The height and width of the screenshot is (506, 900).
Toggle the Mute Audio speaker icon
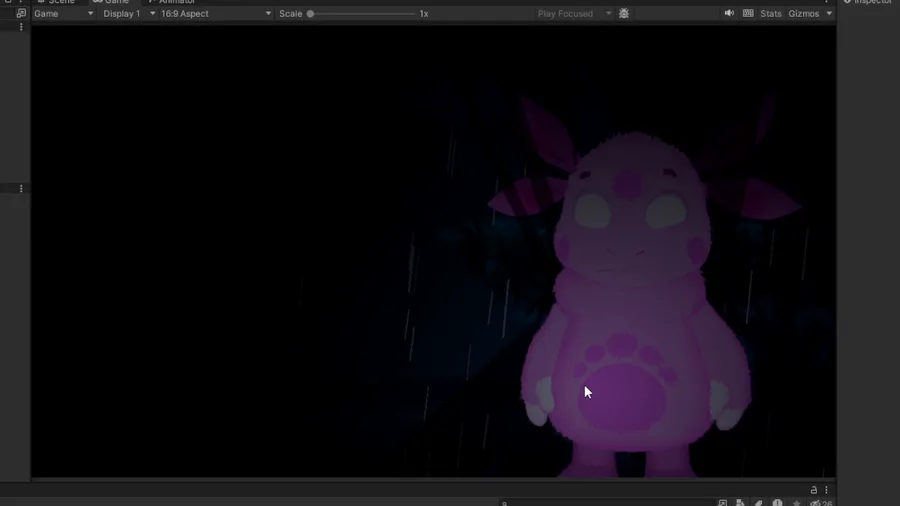click(729, 14)
